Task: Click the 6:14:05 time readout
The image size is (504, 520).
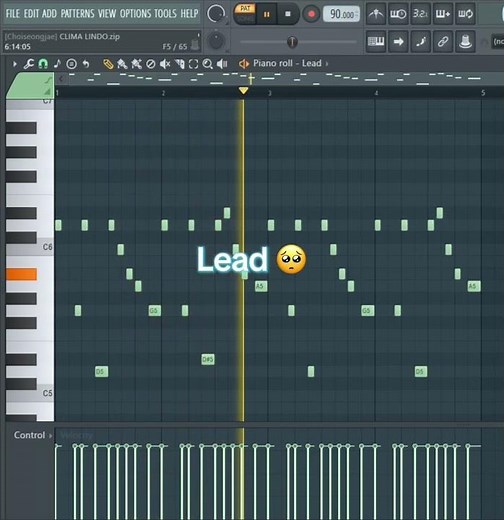Action: click(x=17, y=47)
